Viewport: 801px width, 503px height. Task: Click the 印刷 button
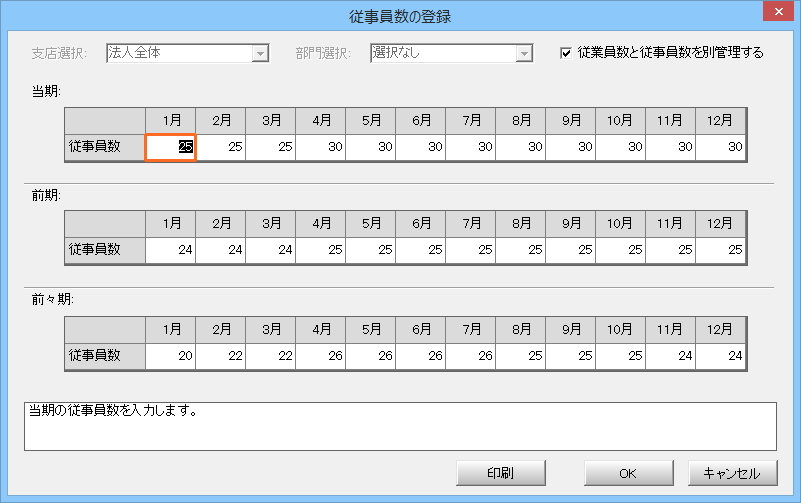pos(501,473)
